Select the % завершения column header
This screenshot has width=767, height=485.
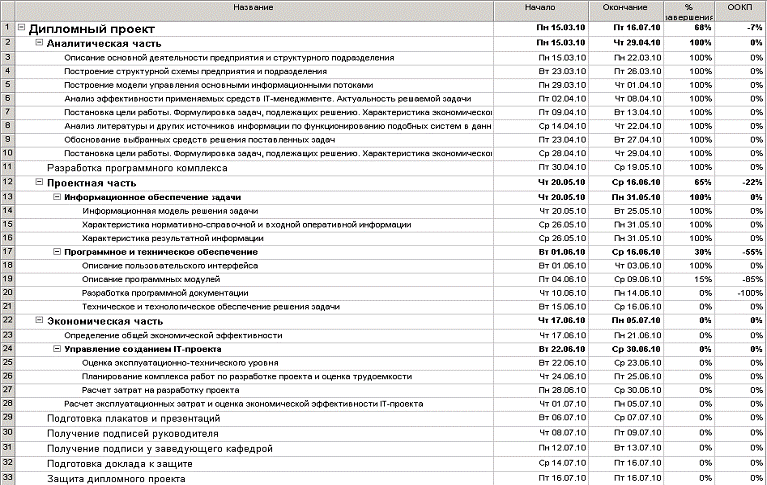pos(688,10)
